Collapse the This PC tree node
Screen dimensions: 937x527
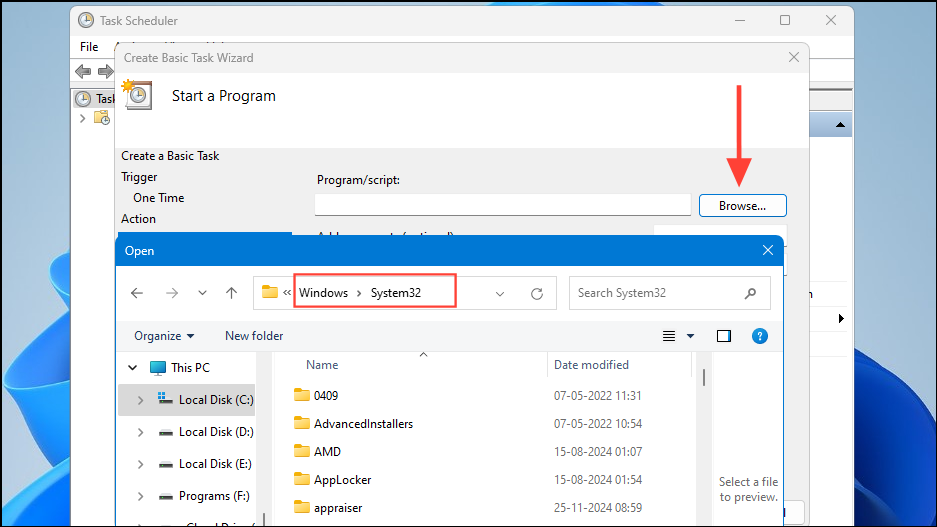(133, 367)
